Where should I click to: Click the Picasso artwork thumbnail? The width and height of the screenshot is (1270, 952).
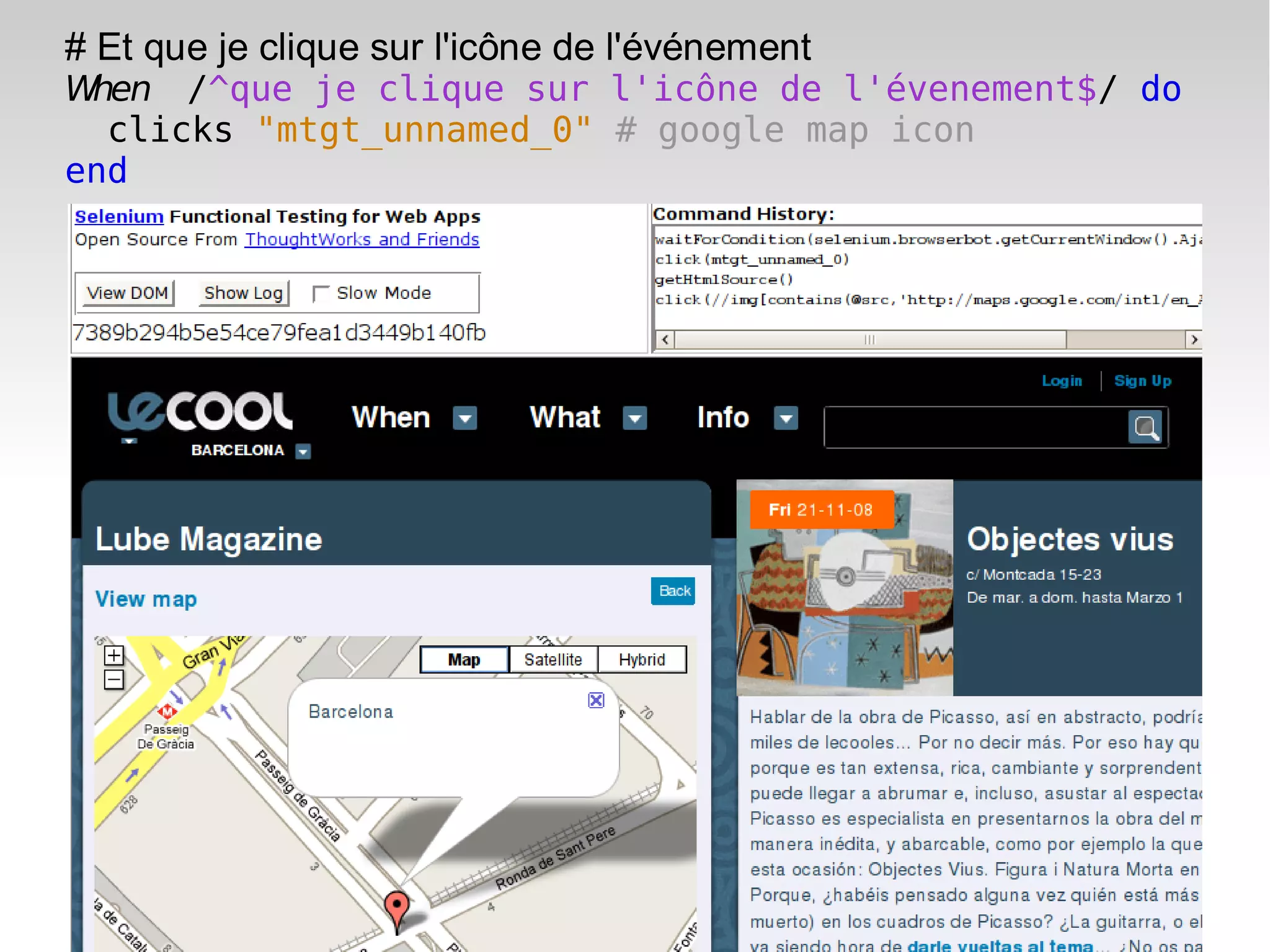pos(845,588)
